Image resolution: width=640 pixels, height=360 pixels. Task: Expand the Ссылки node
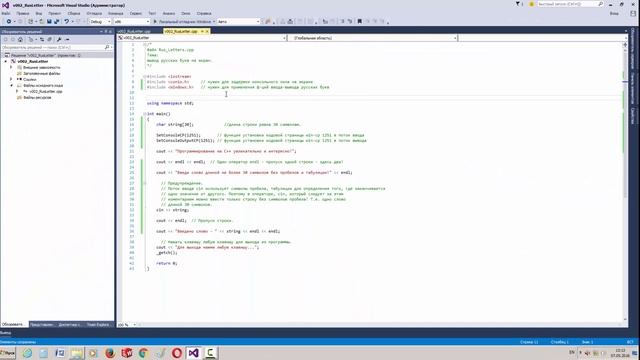[x=11, y=79]
